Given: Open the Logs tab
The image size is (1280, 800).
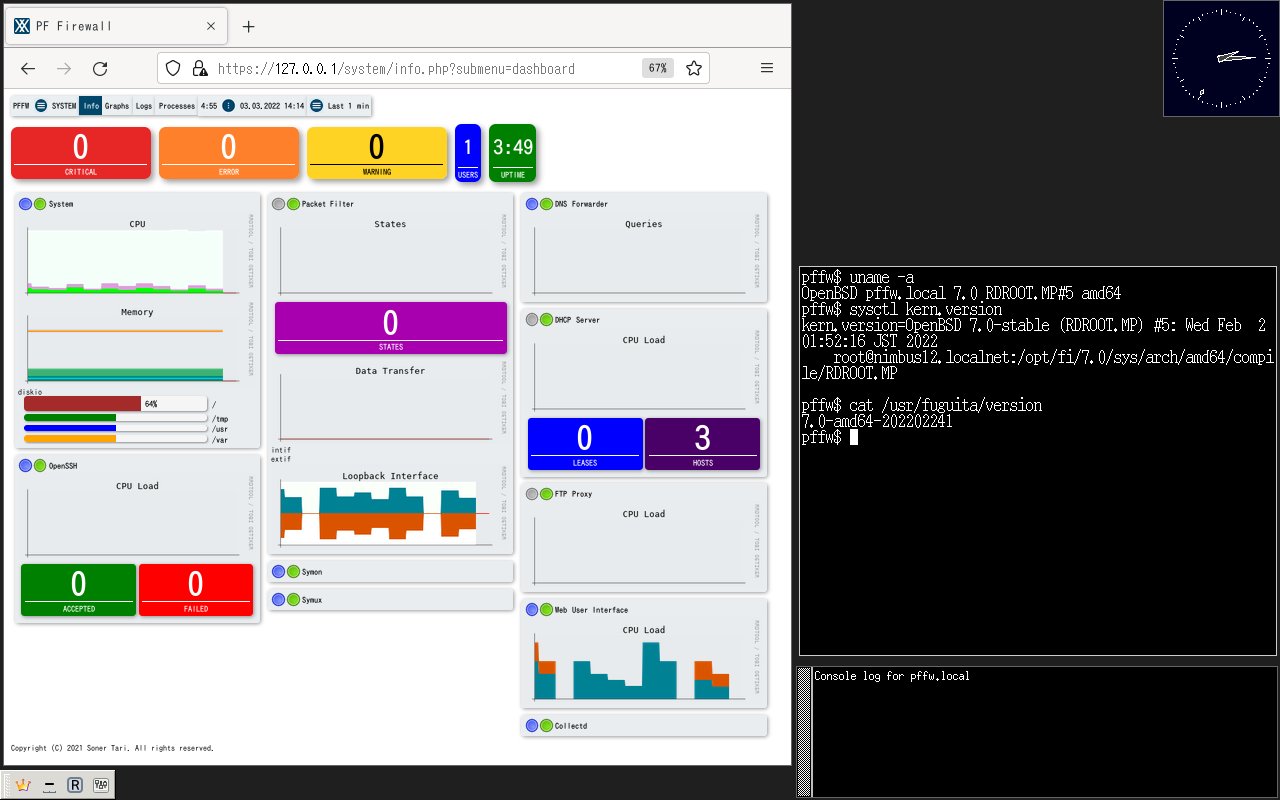Looking at the screenshot, I should pos(144,106).
